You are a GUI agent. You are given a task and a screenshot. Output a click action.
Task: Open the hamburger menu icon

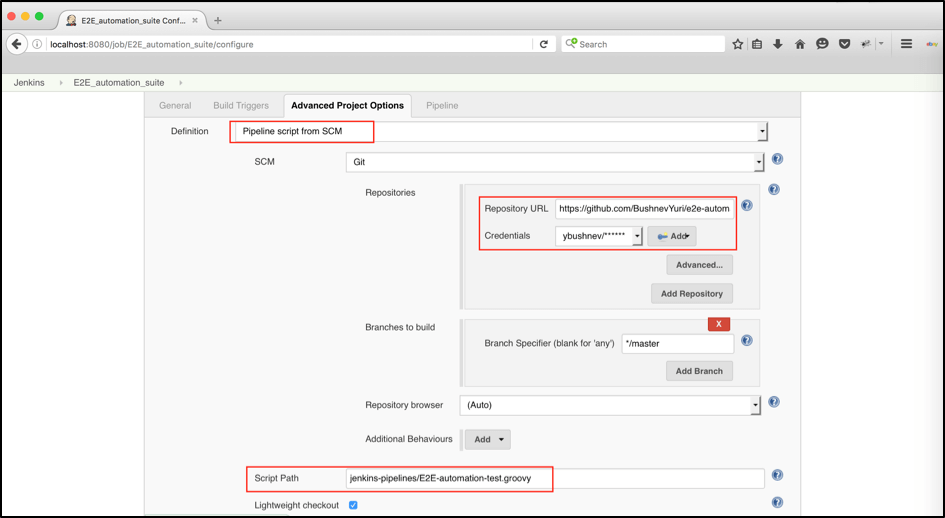coord(906,44)
